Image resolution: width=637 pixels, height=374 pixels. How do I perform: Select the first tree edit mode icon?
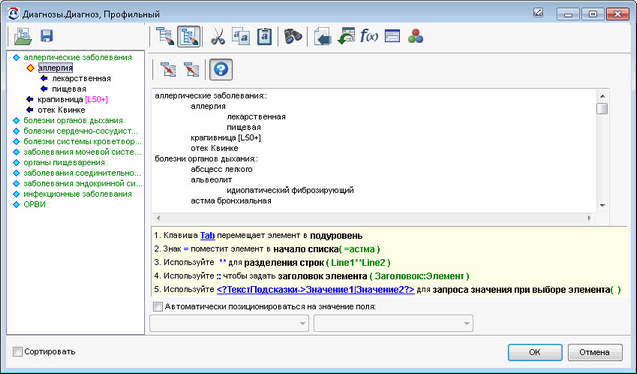pyautogui.click(x=165, y=37)
